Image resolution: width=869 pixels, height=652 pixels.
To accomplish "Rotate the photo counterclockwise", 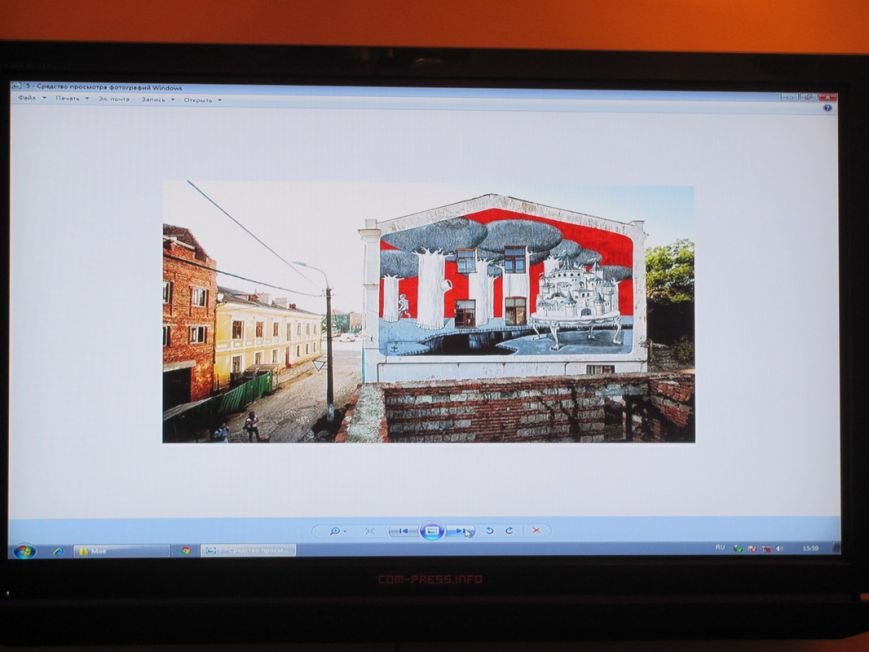I will point(490,531).
